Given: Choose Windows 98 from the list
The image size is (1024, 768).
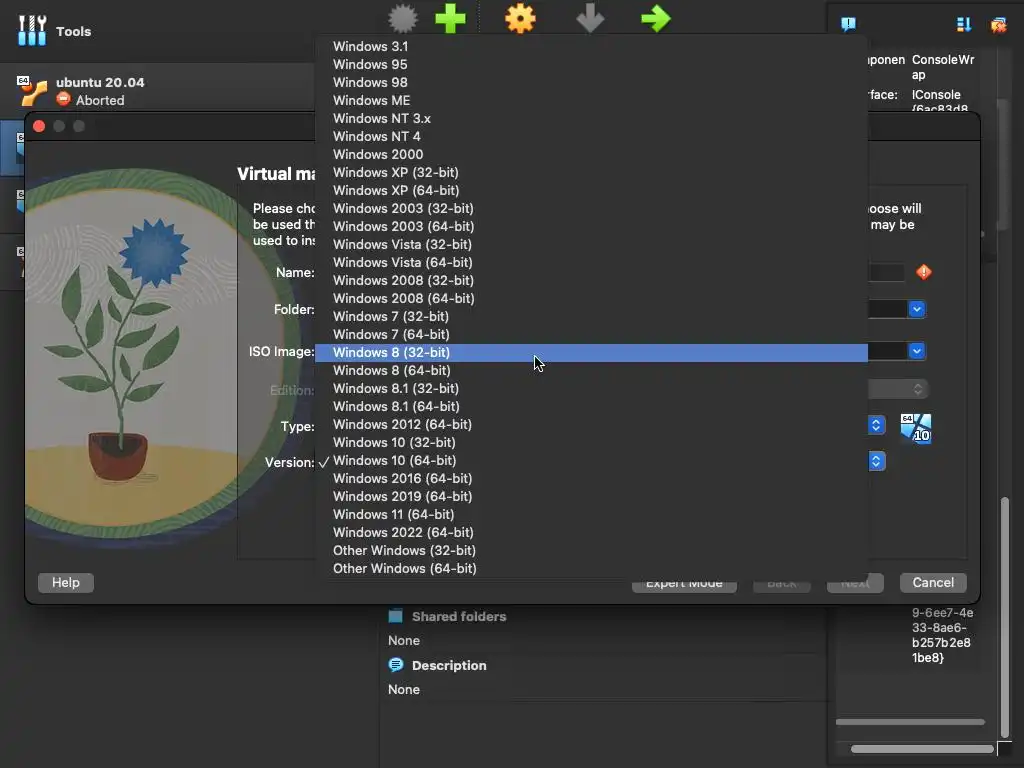Looking at the screenshot, I should pos(592,82).
